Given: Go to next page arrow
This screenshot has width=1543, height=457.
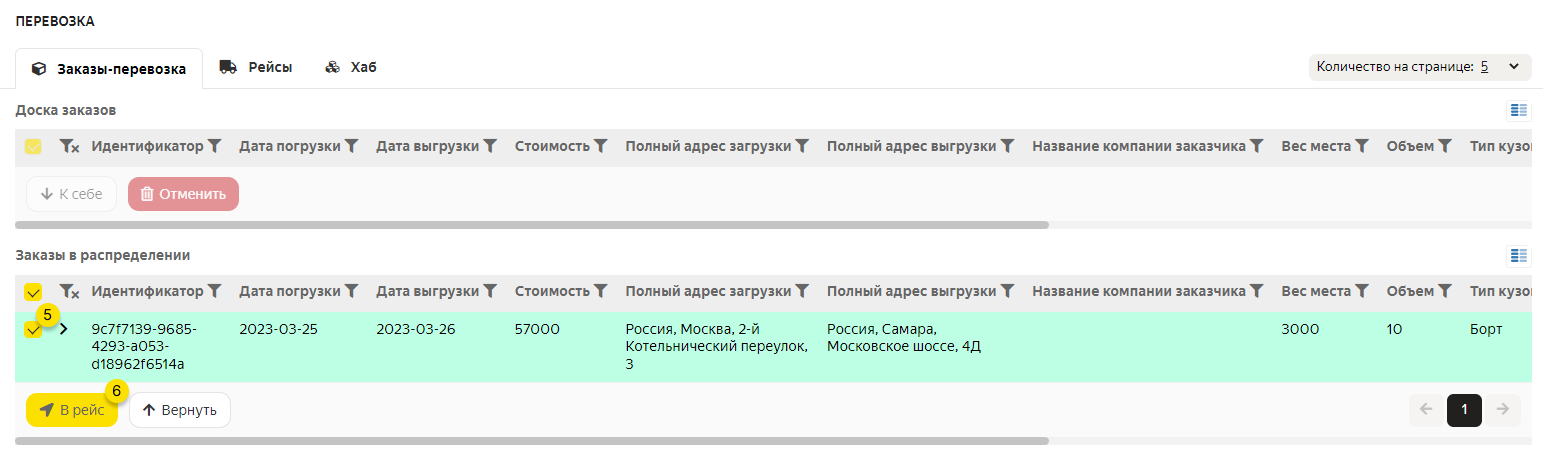Looking at the screenshot, I should (1502, 409).
